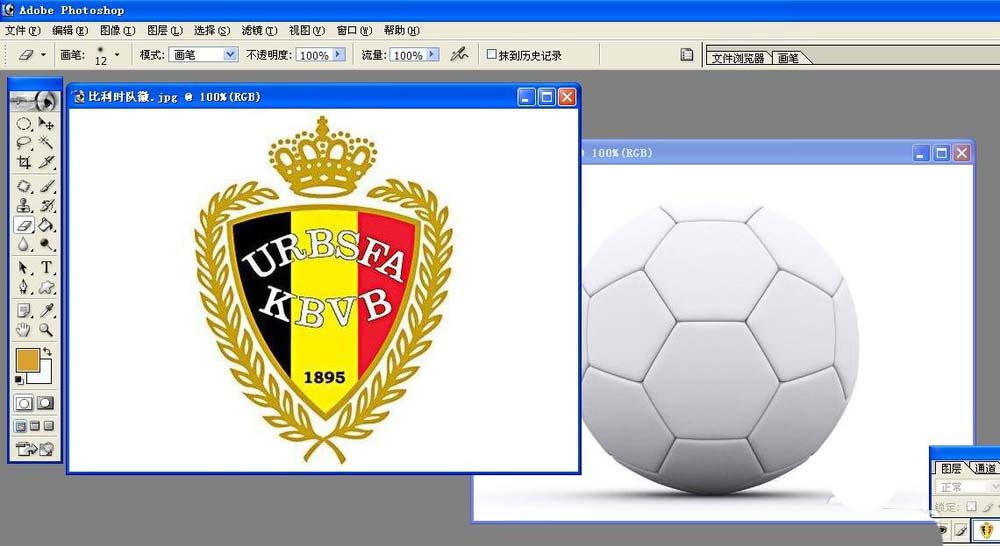Viewport: 1000px width, 546px height.
Task: Open the 滤镜 (T) menu
Action: [x=259, y=31]
